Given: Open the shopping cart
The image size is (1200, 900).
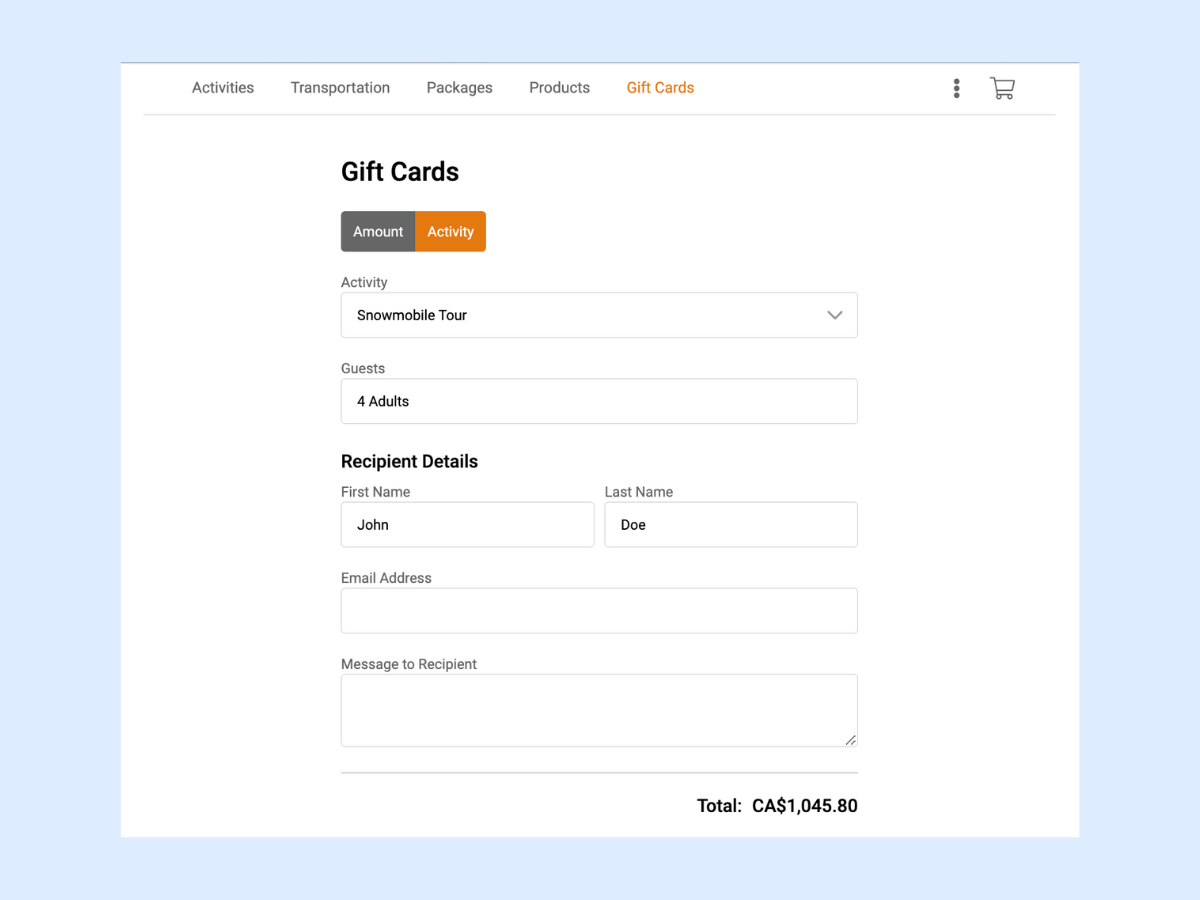Looking at the screenshot, I should point(1002,88).
